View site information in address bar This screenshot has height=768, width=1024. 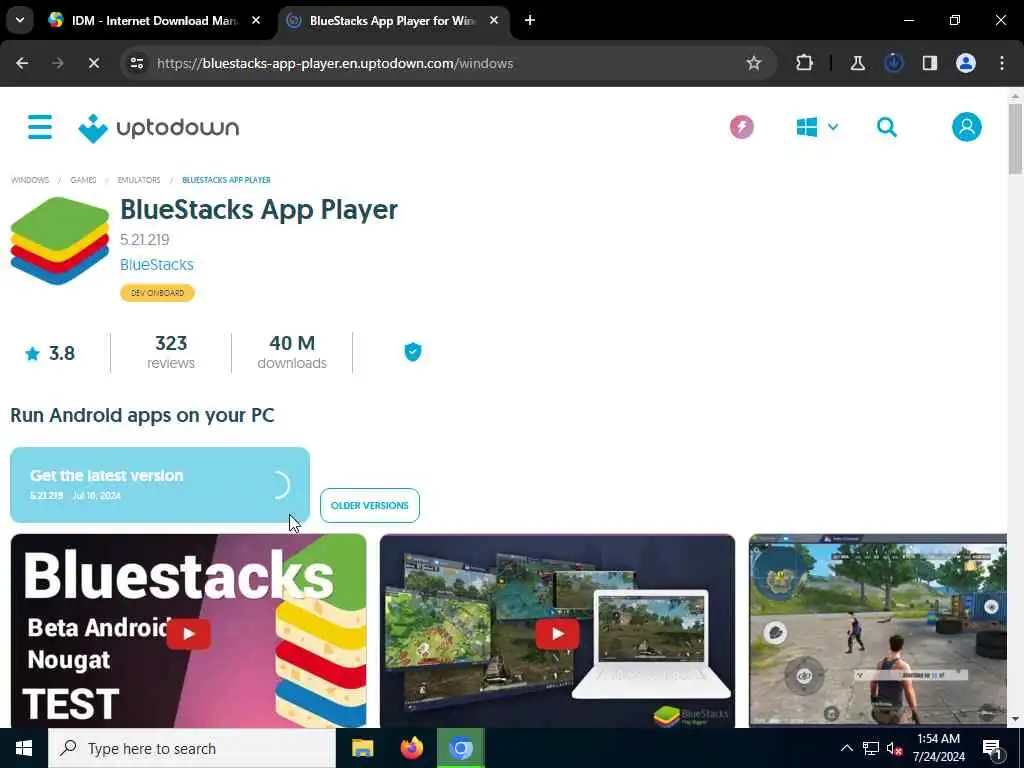[x=136, y=63]
